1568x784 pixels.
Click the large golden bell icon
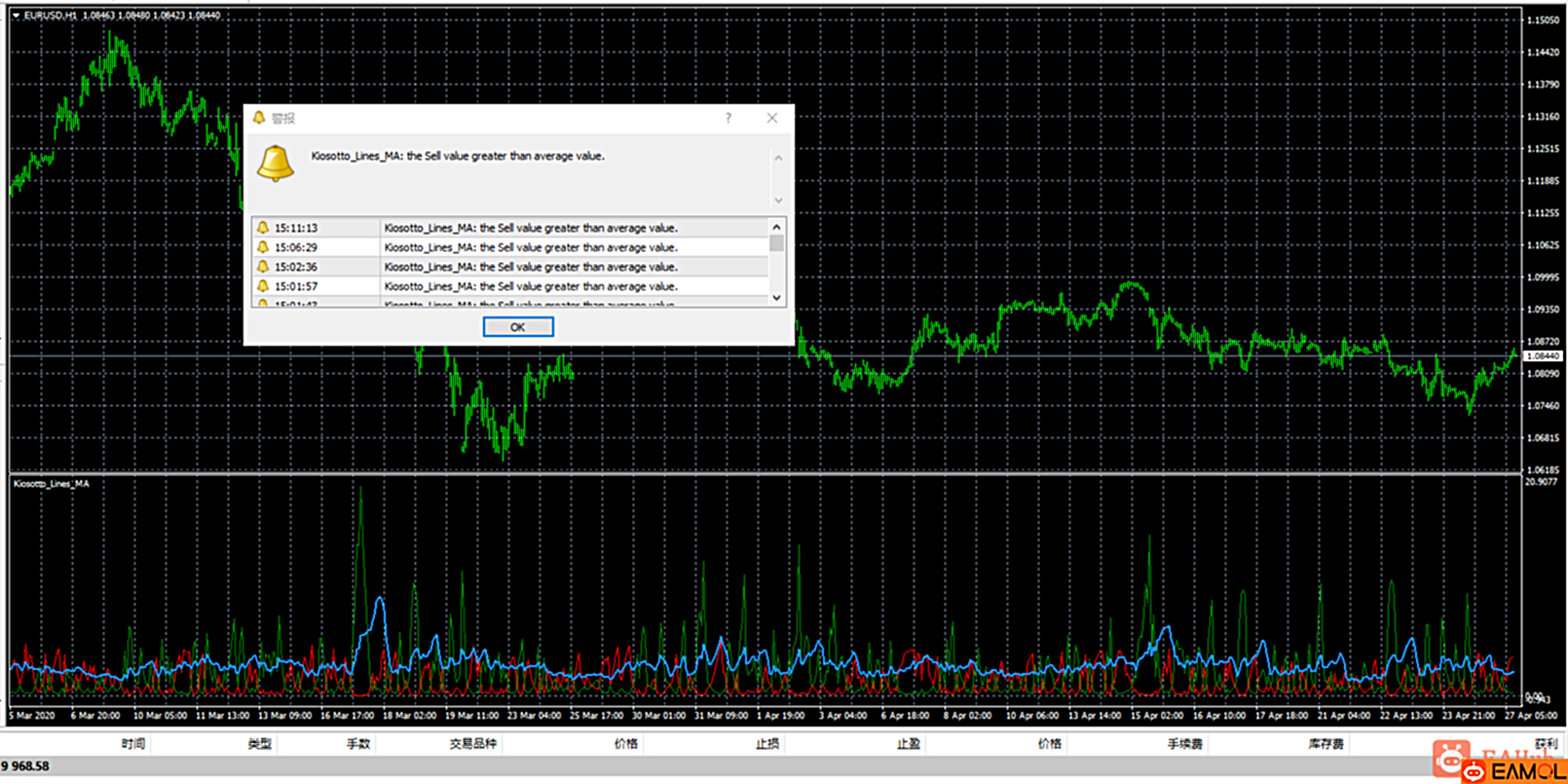pos(276,164)
